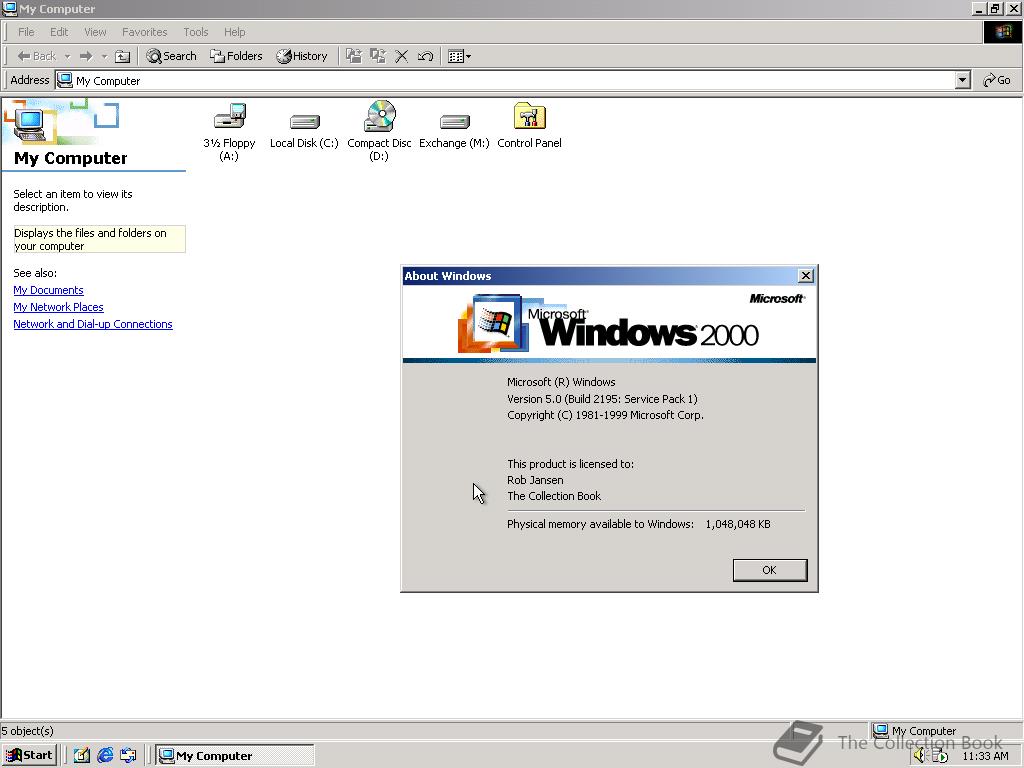Go up one folder level icon

coord(122,56)
